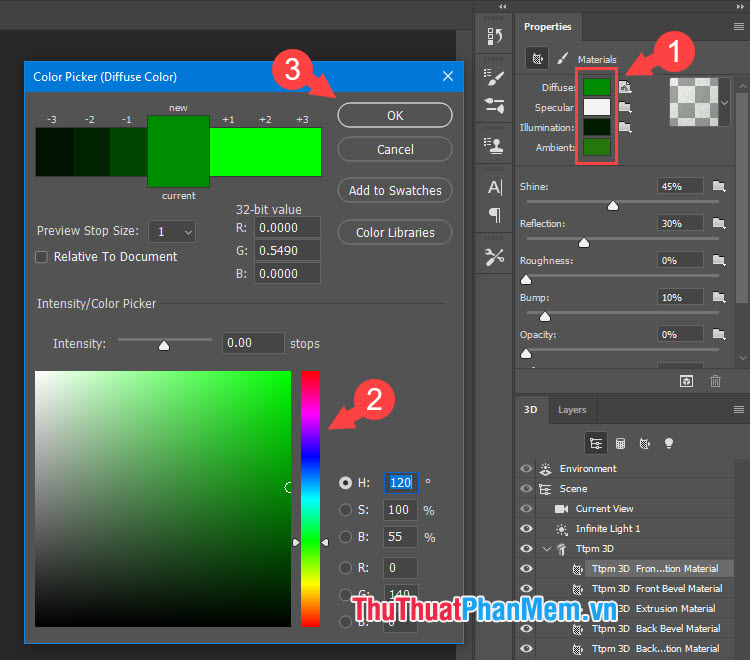Filter 3D panel by materials
The height and width of the screenshot is (660, 750).
point(645,443)
